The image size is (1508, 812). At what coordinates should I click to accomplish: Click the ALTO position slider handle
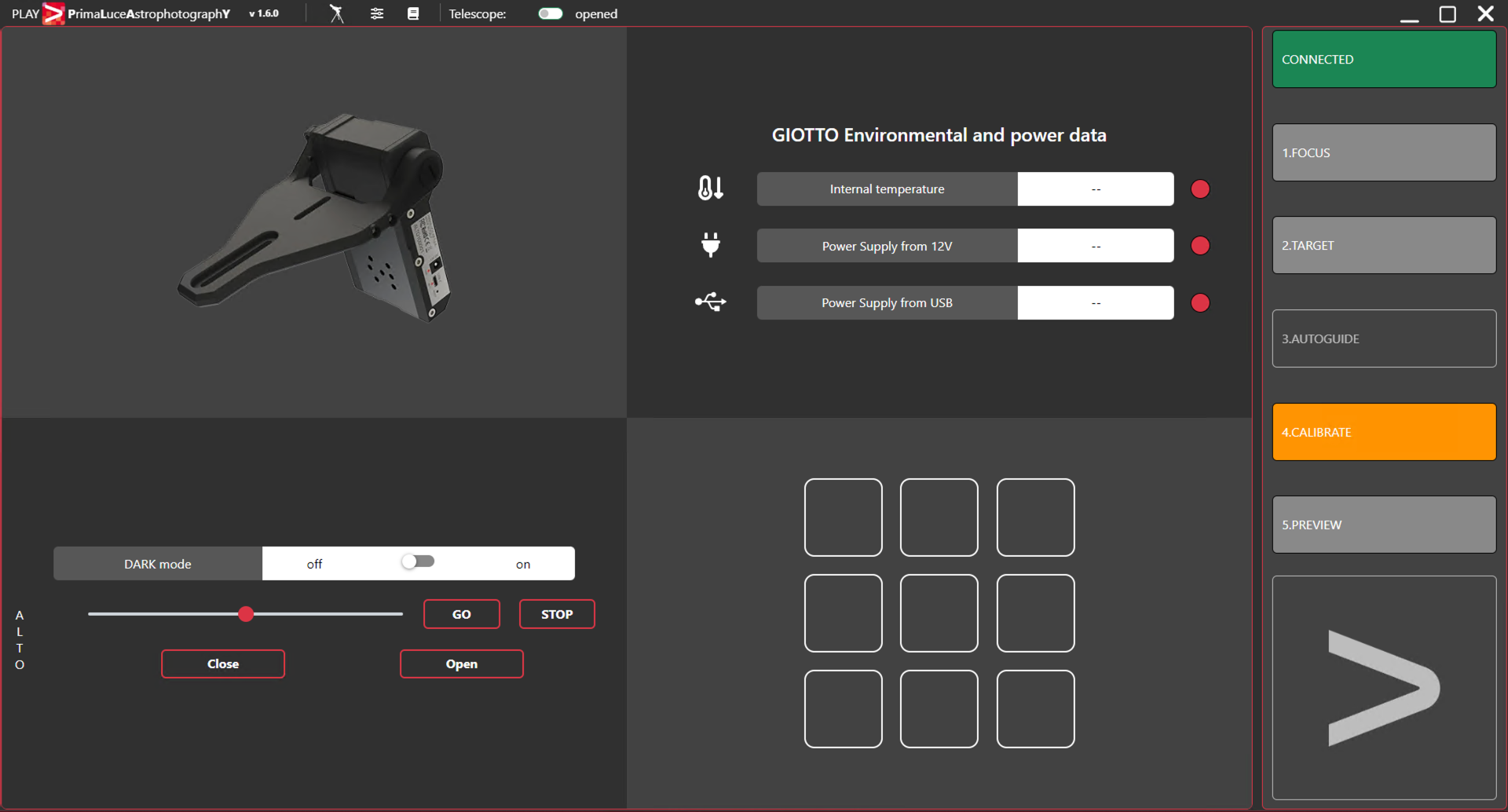pos(246,614)
